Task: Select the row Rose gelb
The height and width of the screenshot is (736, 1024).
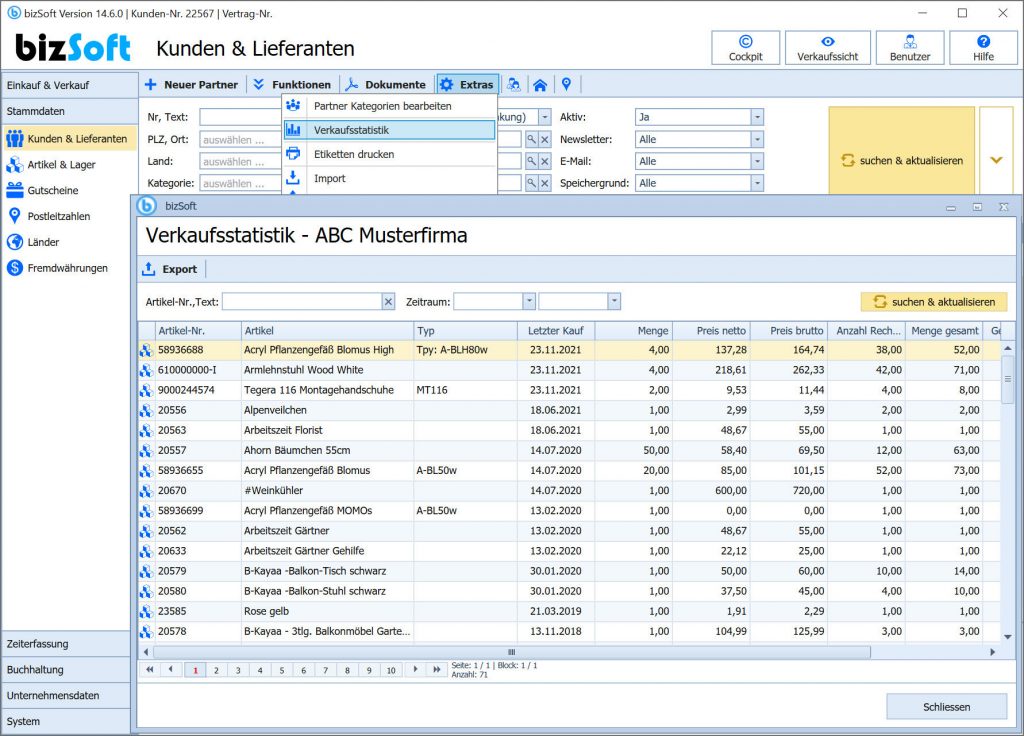Action: (x=569, y=611)
